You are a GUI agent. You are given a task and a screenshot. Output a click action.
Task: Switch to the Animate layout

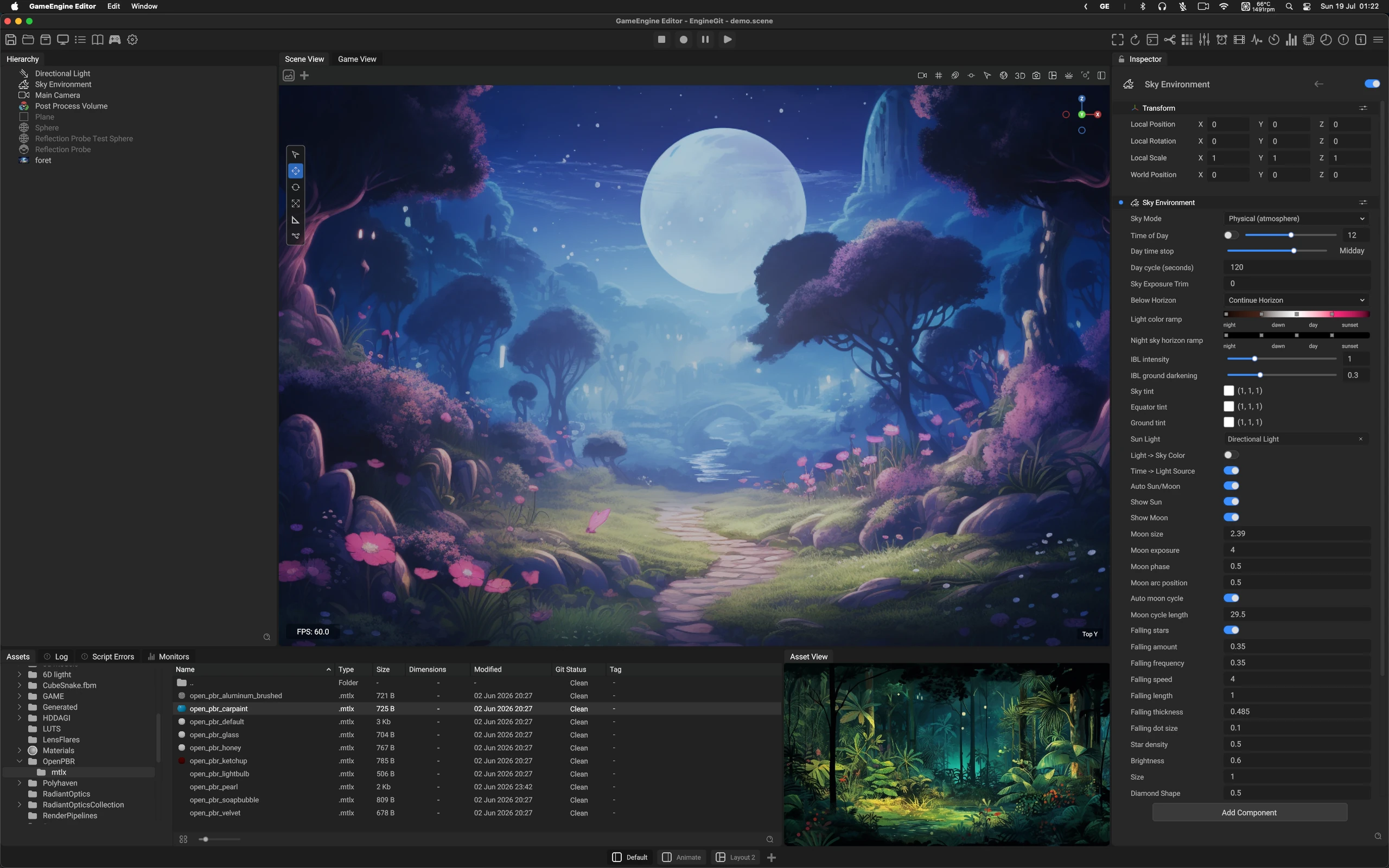click(681, 857)
